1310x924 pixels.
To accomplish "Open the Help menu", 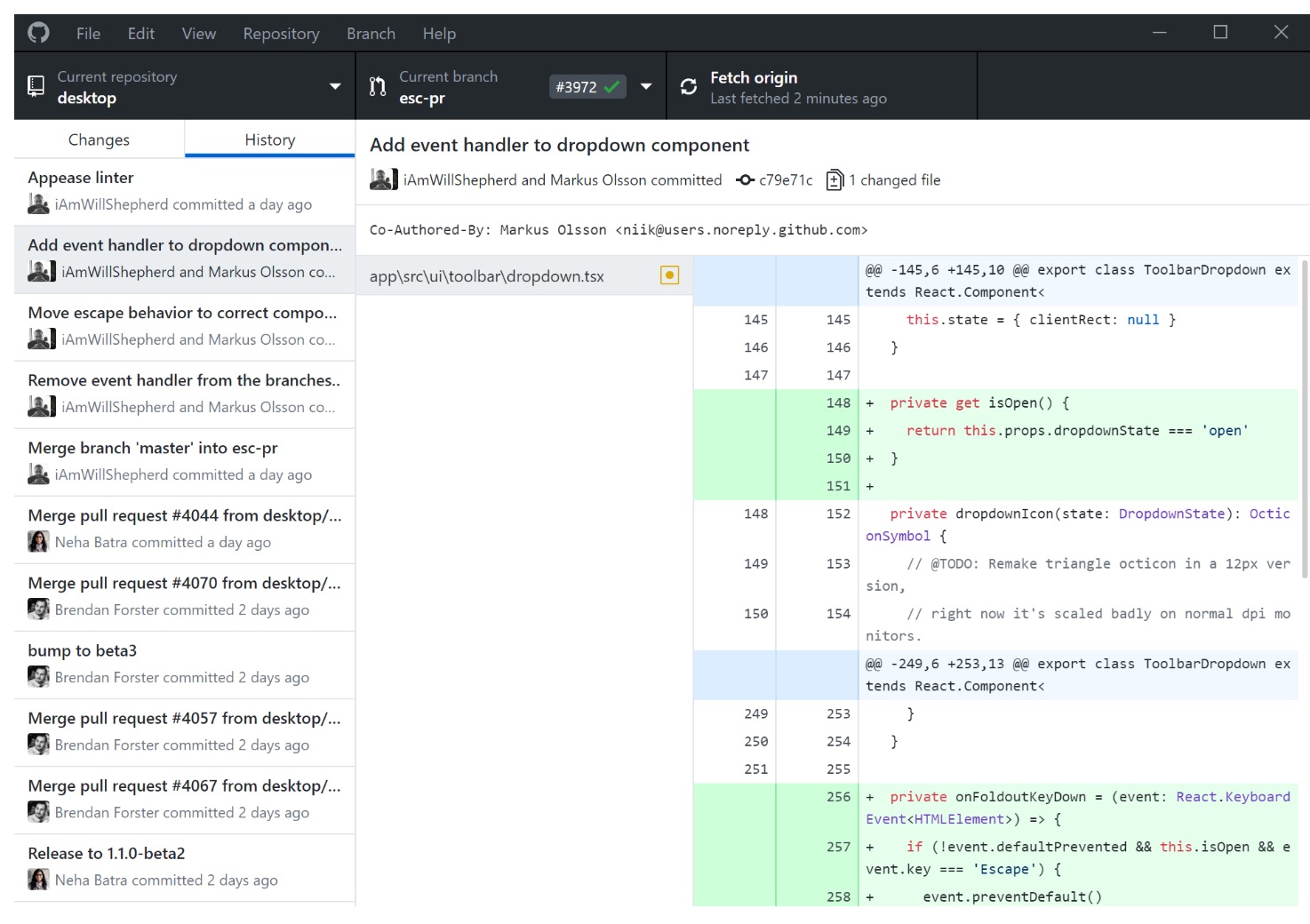I will [x=439, y=33].
